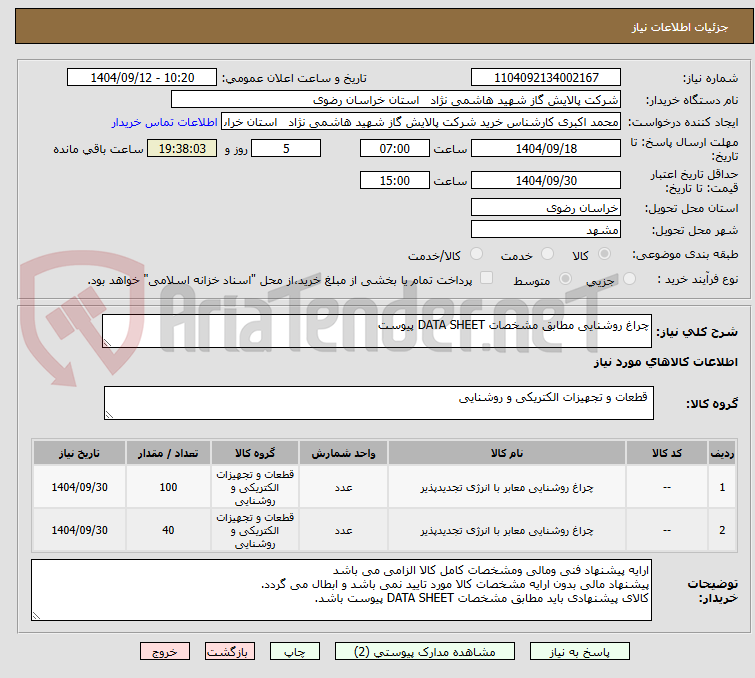Click row 2 unit cell عدد
This screenshot has height=678, width=755.
[343, 530]
